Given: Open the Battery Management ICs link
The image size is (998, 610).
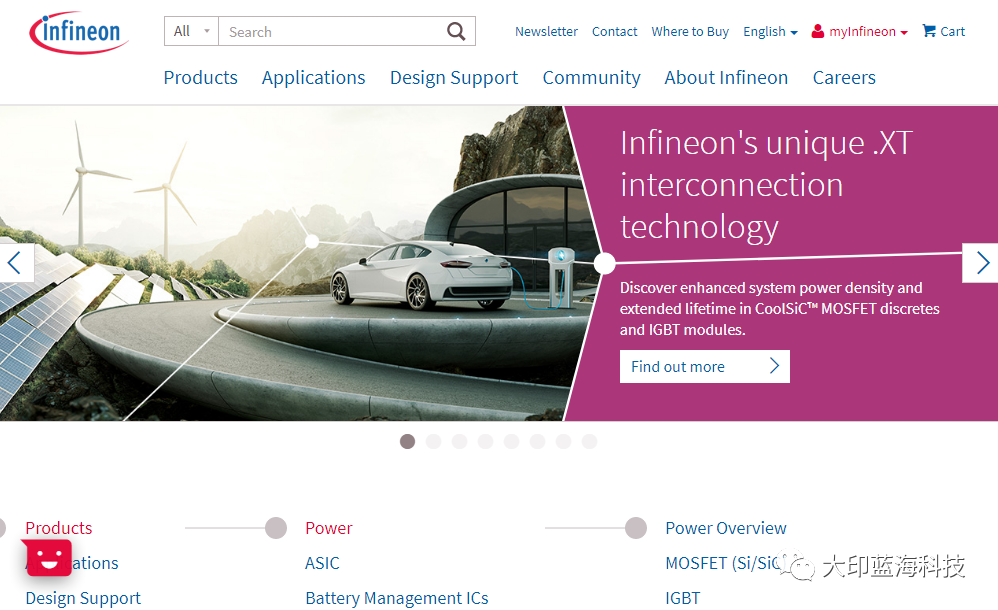Looking at the screenshot, I should [x=397, y=598].
